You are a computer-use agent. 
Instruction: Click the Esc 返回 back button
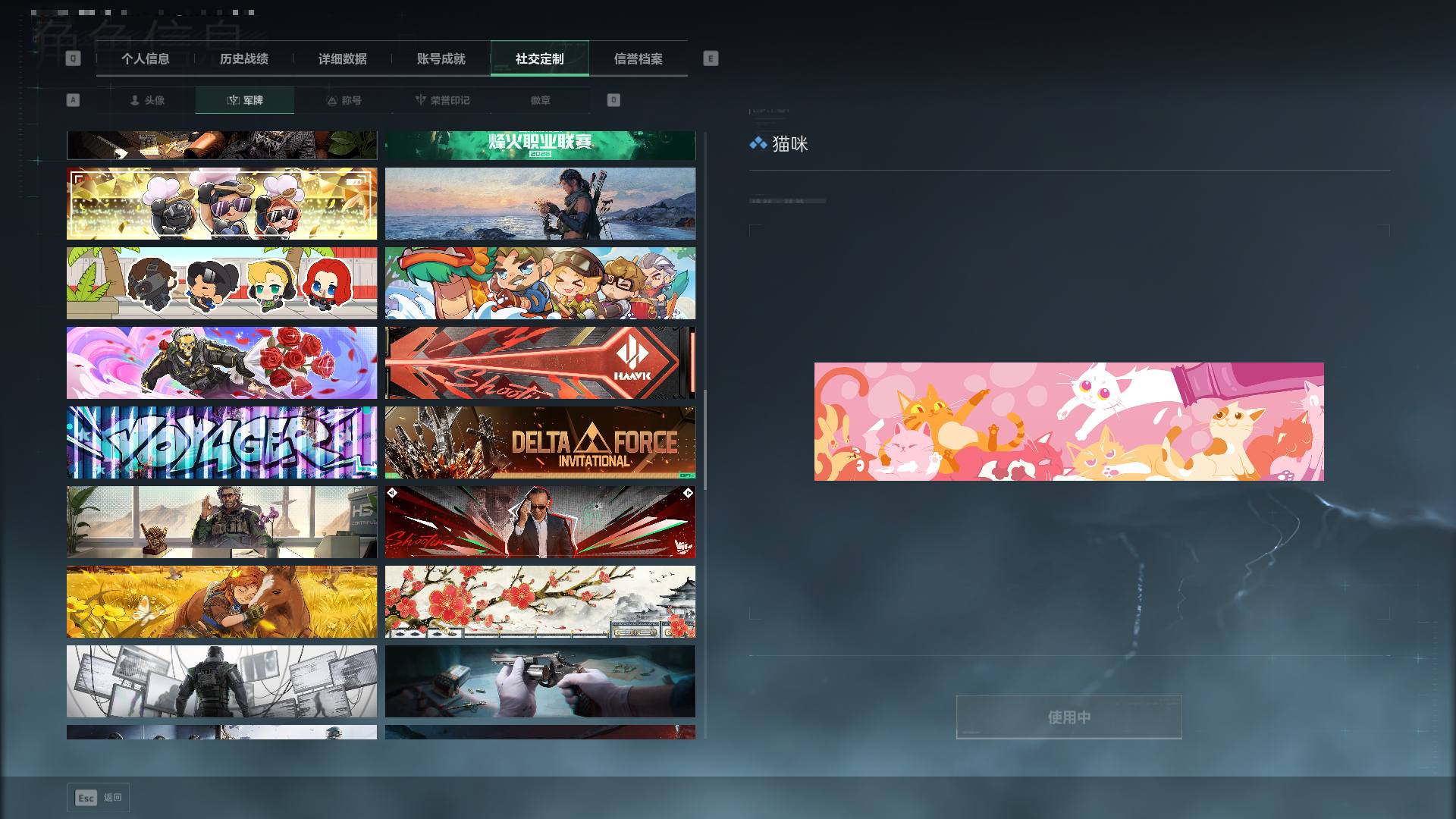pos(98,798)
